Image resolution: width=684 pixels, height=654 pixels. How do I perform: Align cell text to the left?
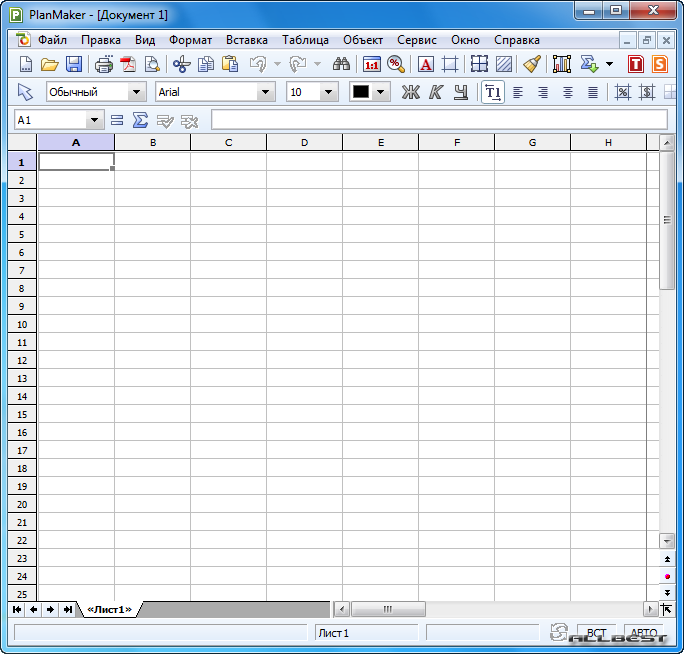pos(518,92)
